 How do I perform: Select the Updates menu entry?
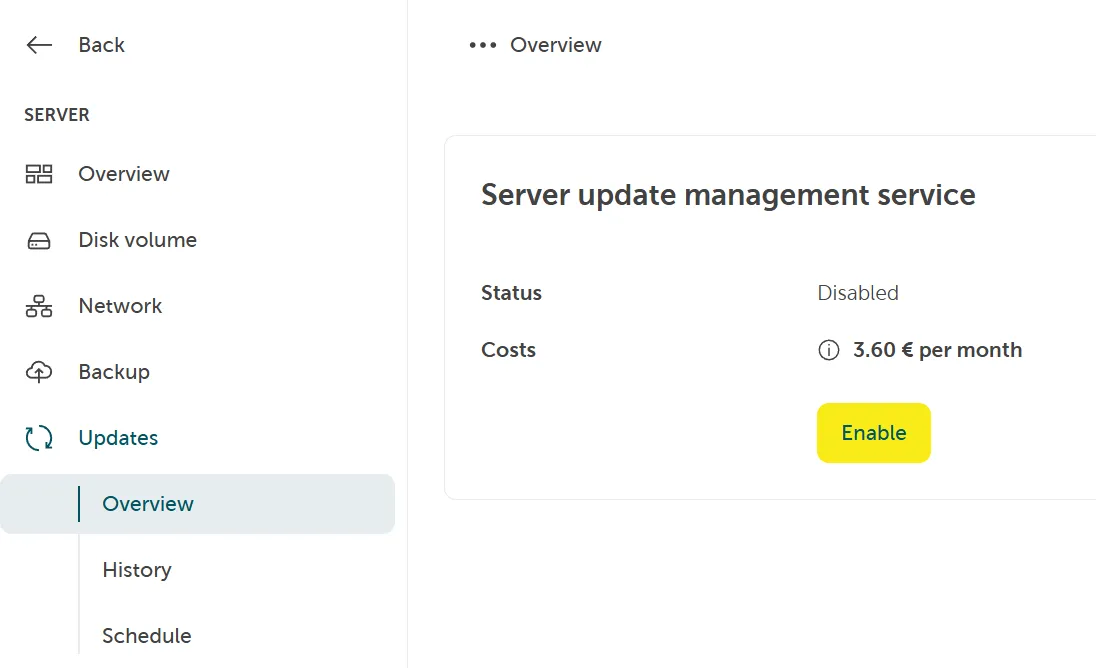118,437
